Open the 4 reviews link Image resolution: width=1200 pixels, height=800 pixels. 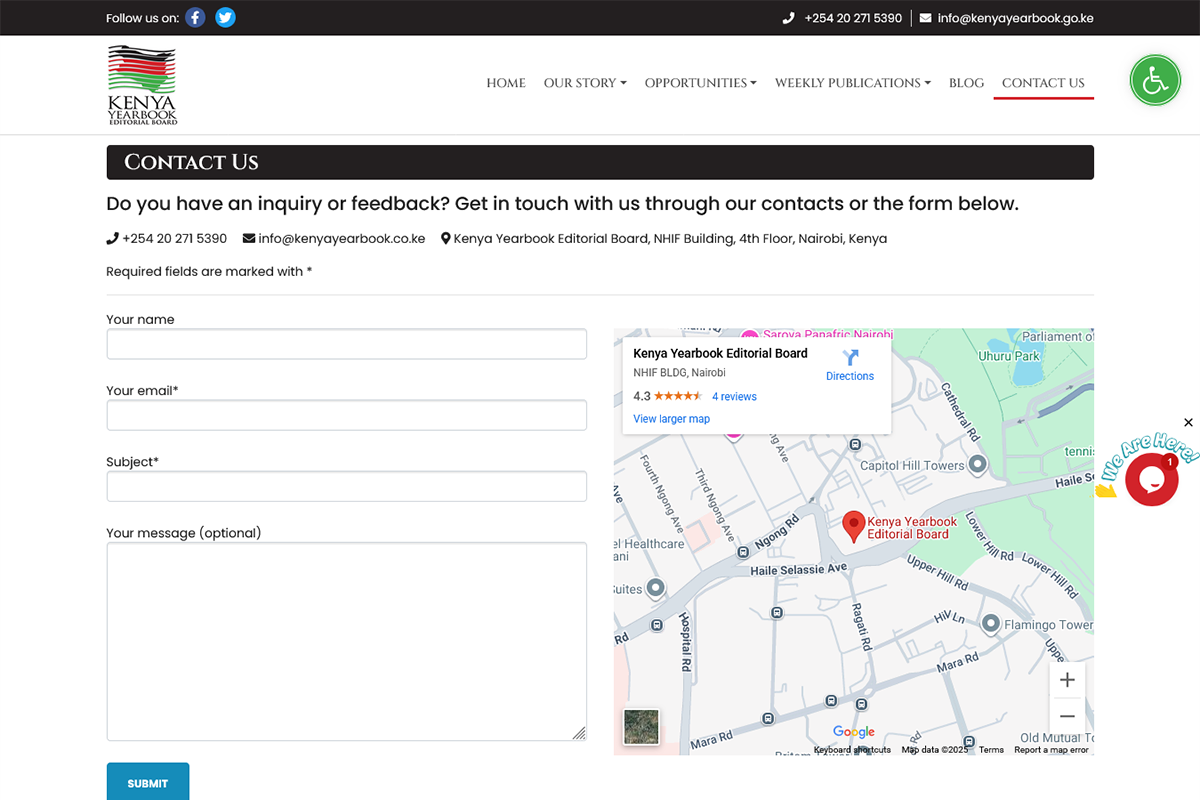pyautogui.click(x=734, y=397)
